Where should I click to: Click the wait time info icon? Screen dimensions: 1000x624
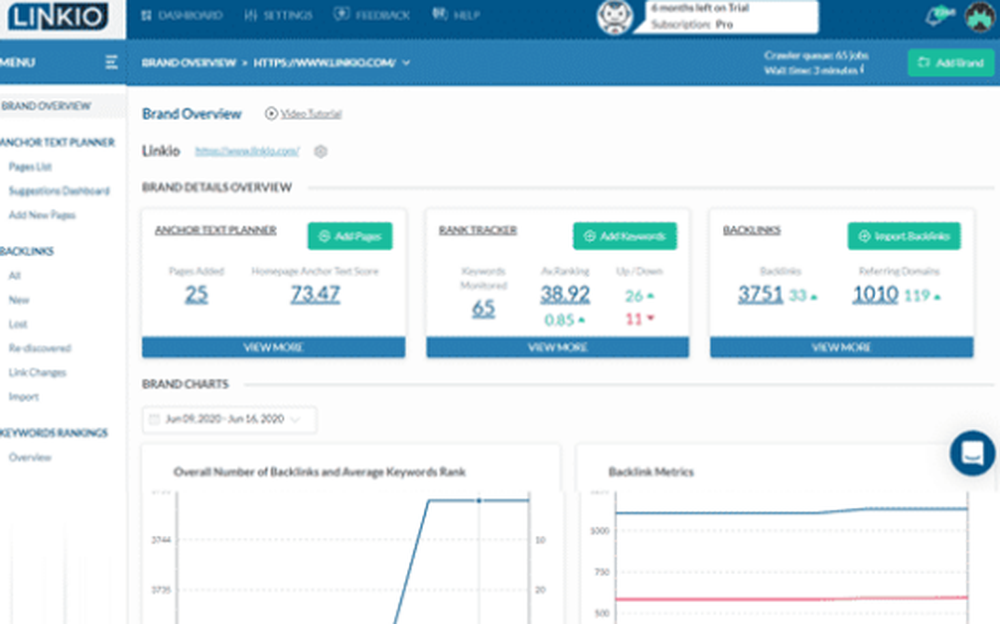tap(862, 69)
